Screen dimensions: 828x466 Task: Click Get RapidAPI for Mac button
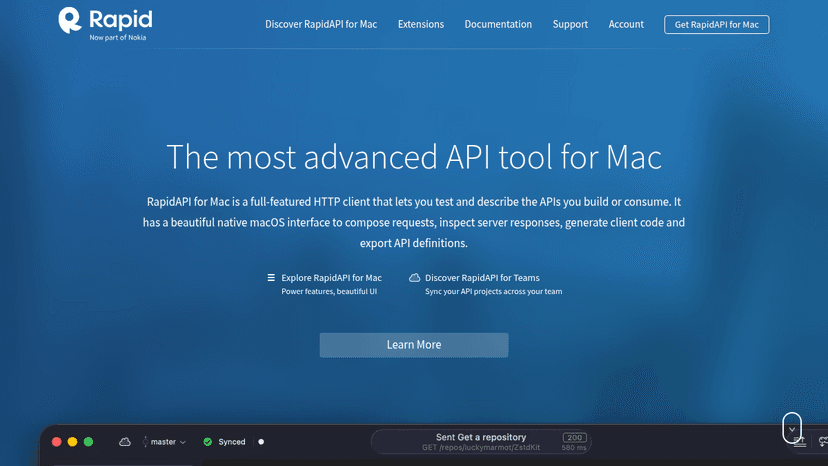pyautogui.click(x=717, y=25)
